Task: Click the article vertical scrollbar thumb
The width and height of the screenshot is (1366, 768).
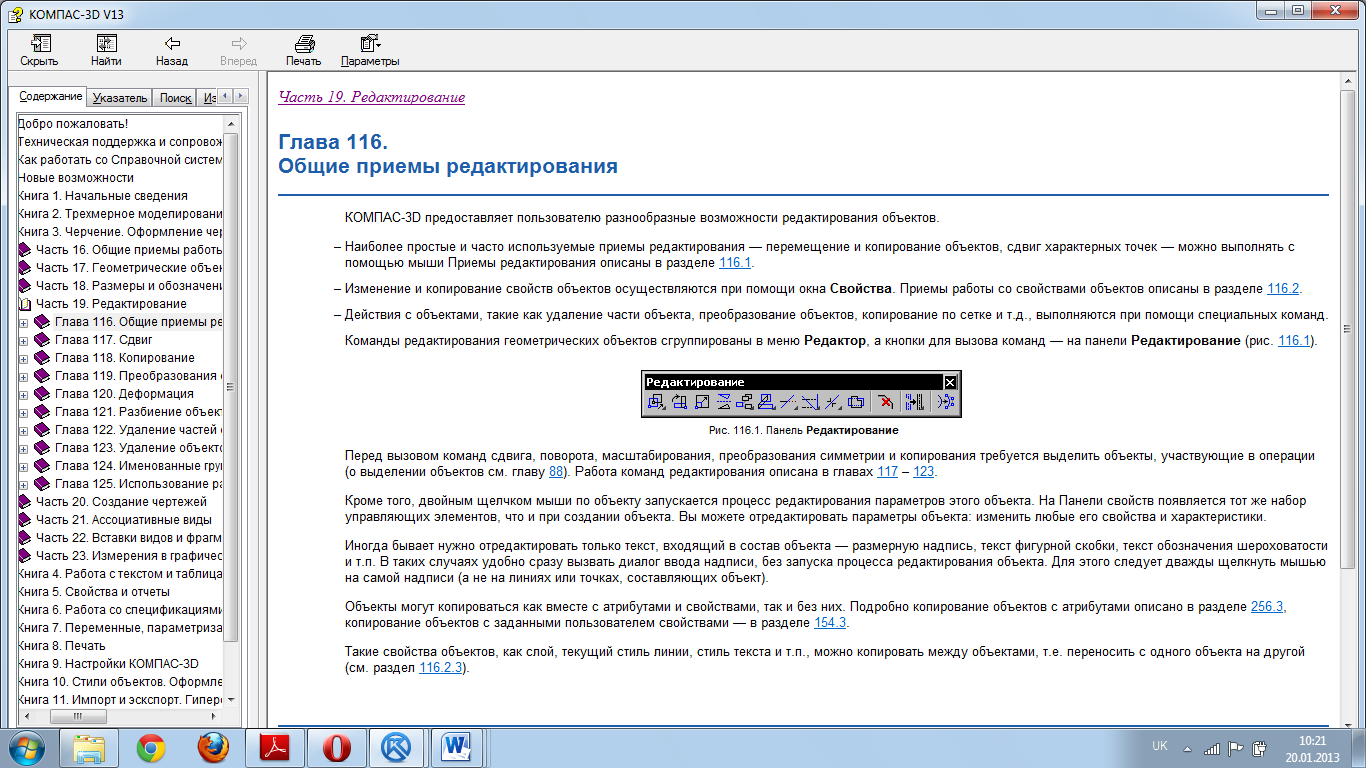Action: click(1347, 330)
